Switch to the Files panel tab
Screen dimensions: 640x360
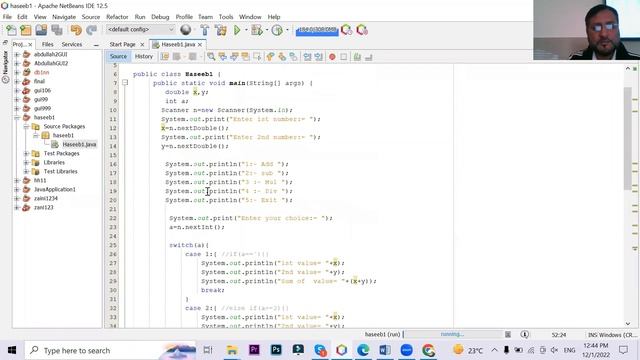[x=47, y=44]
